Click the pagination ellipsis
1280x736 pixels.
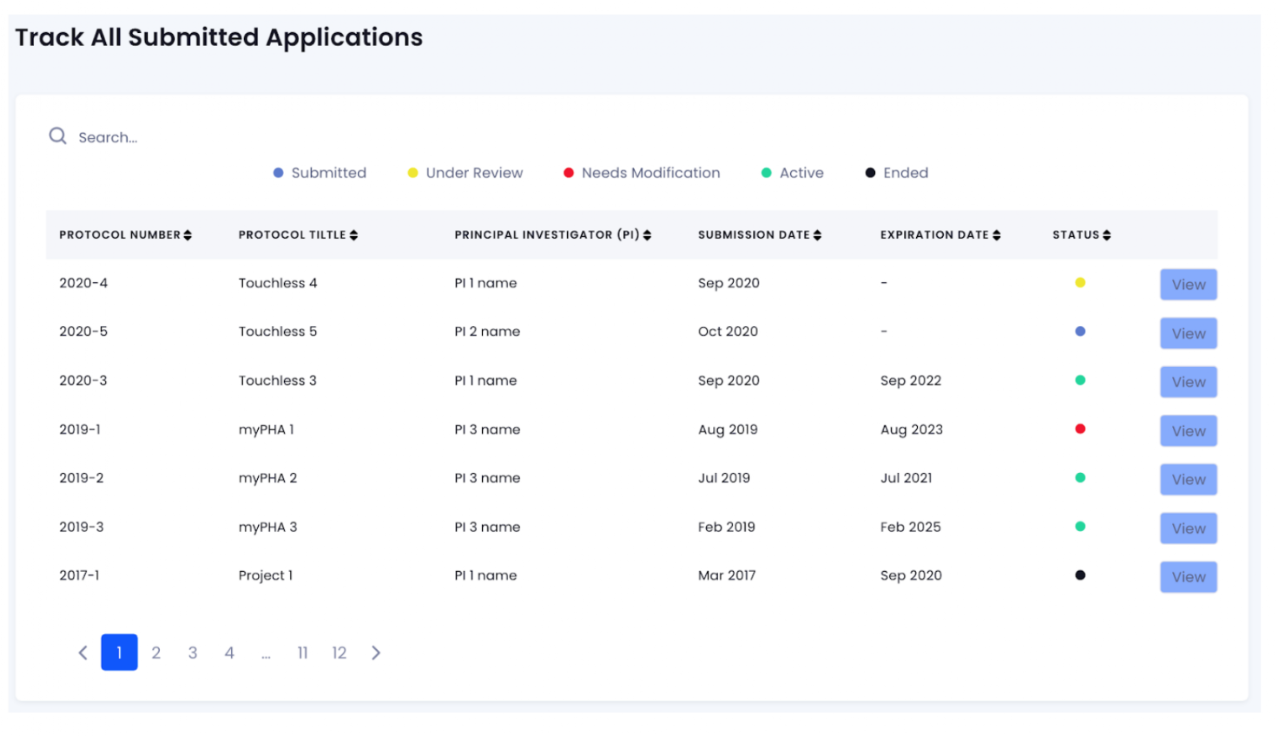point(265,656)
